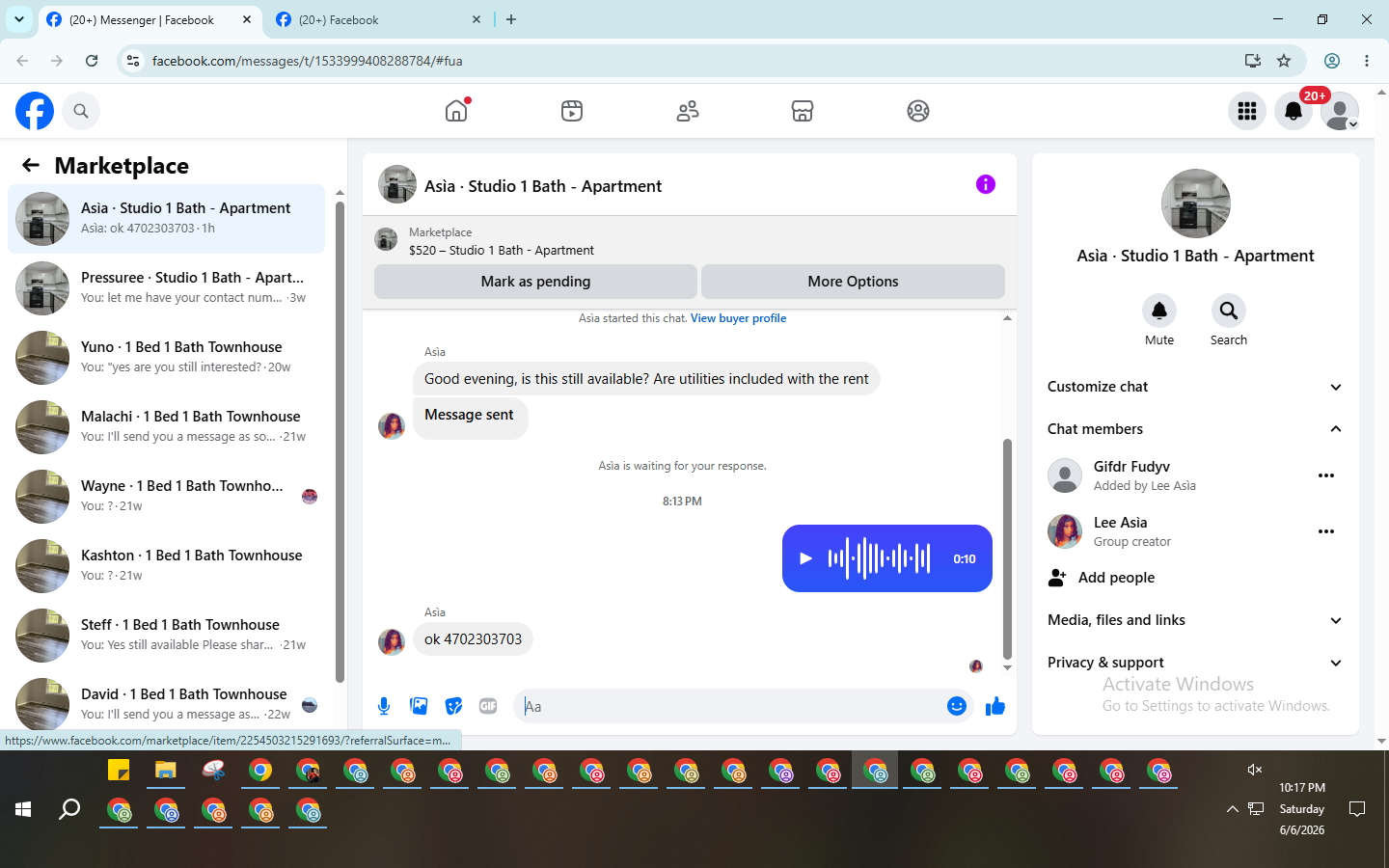Search in conversation magnifier icon
Image resolution: width=1389 pixels, height=868 pixels.
[x=1229, y=311]
